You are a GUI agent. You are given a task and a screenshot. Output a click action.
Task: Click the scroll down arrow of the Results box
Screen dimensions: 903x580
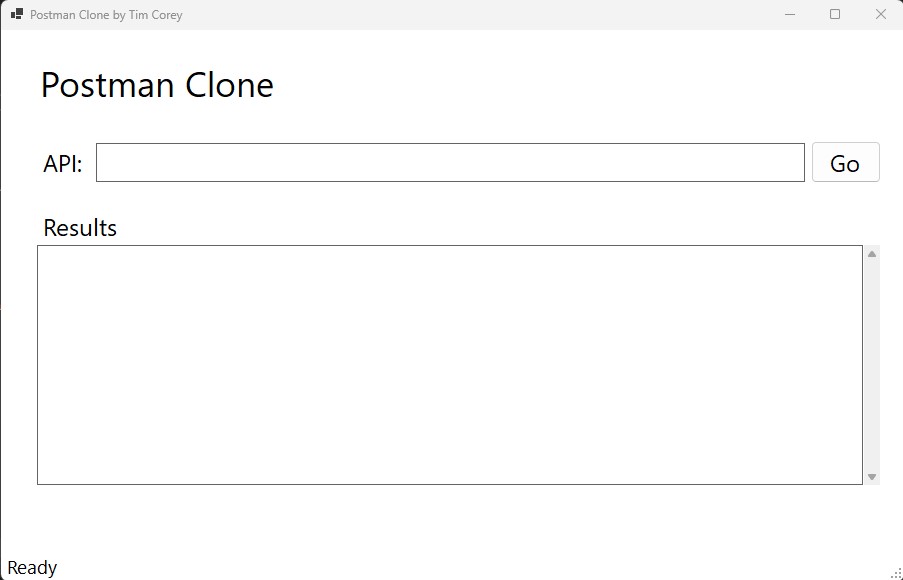tap(872, 477)
